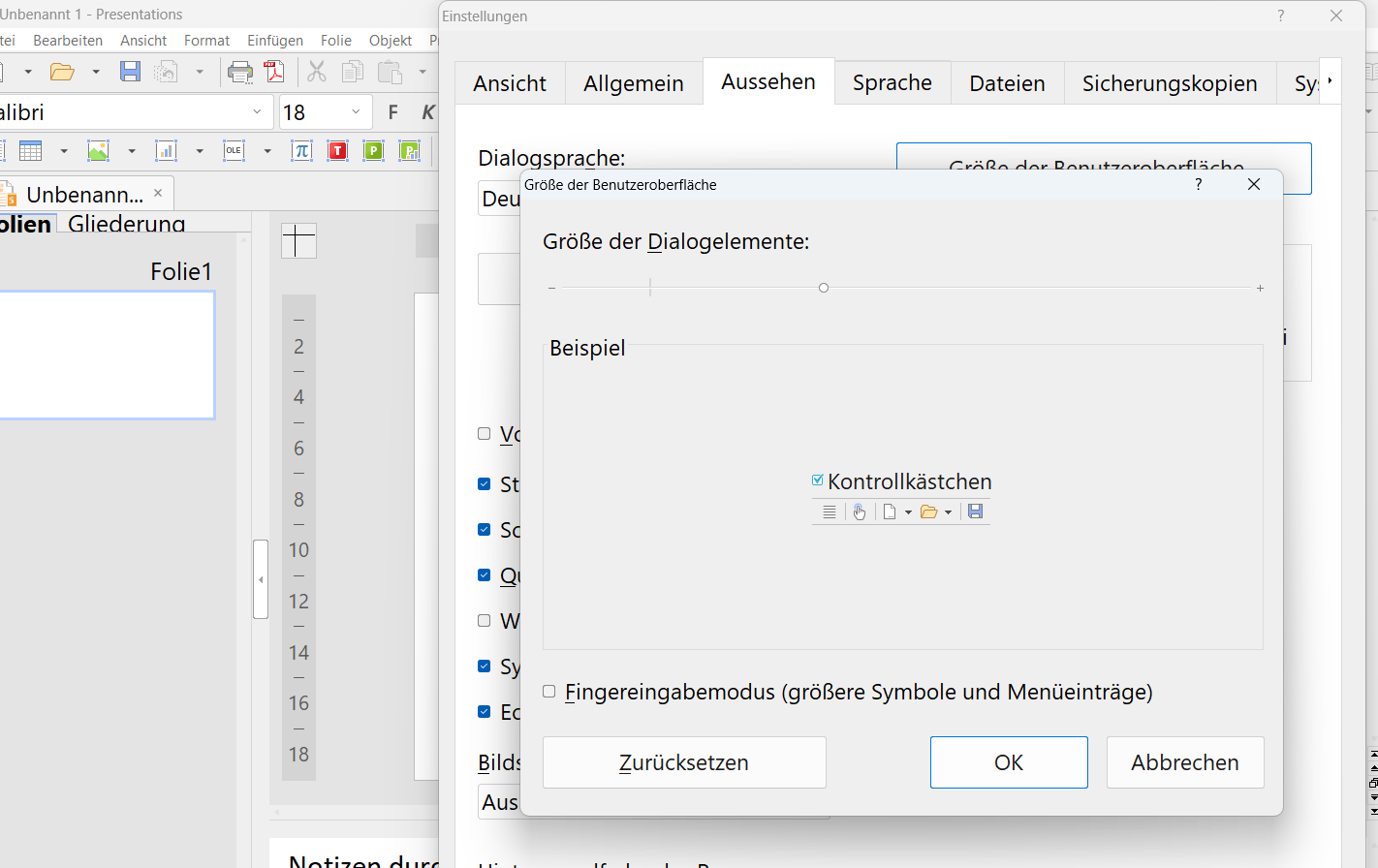Open the Bearbeiten menu
The width and height of the screenshot is (1378, 868).
[68, 41]
